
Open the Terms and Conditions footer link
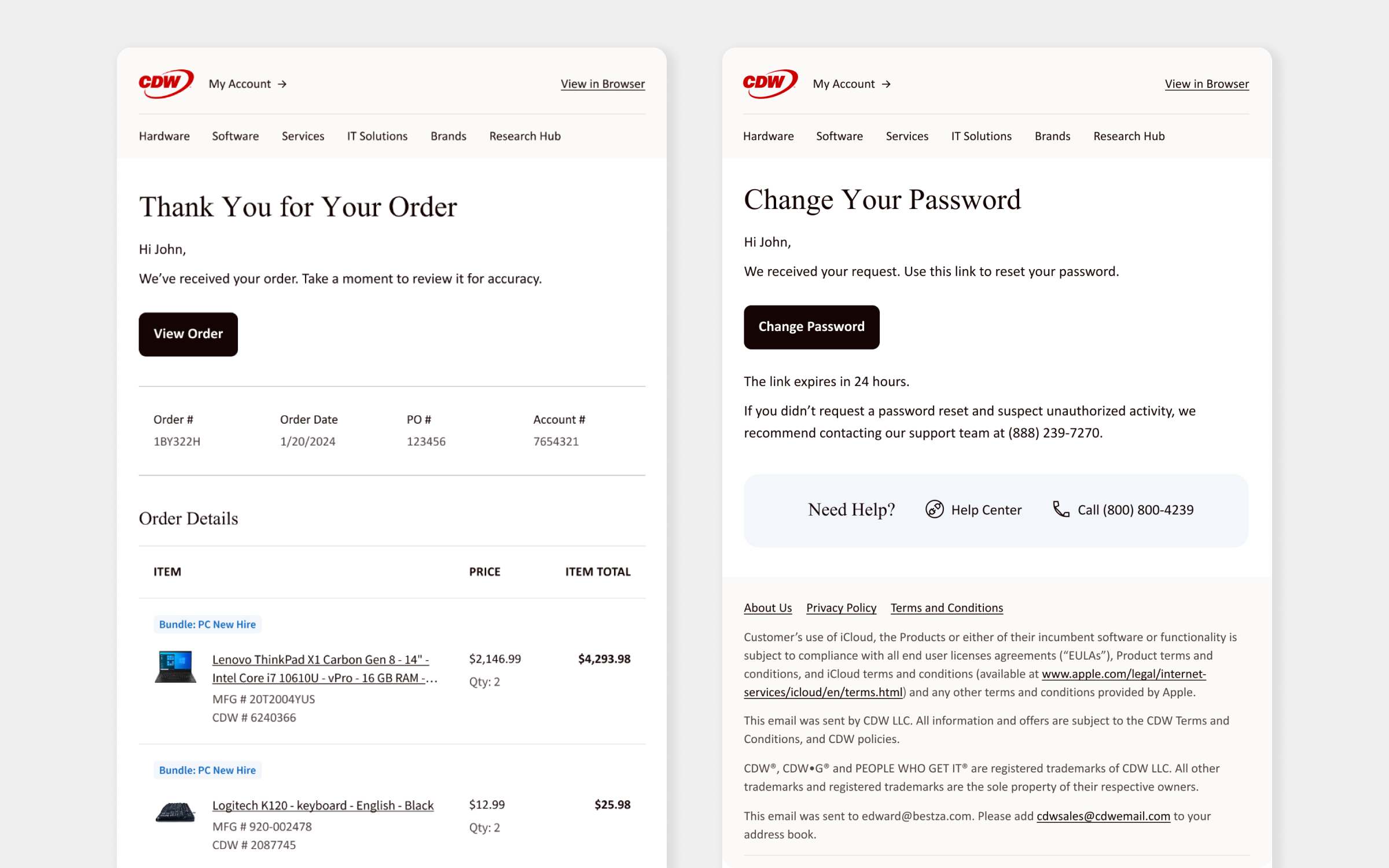coord(947,608)
